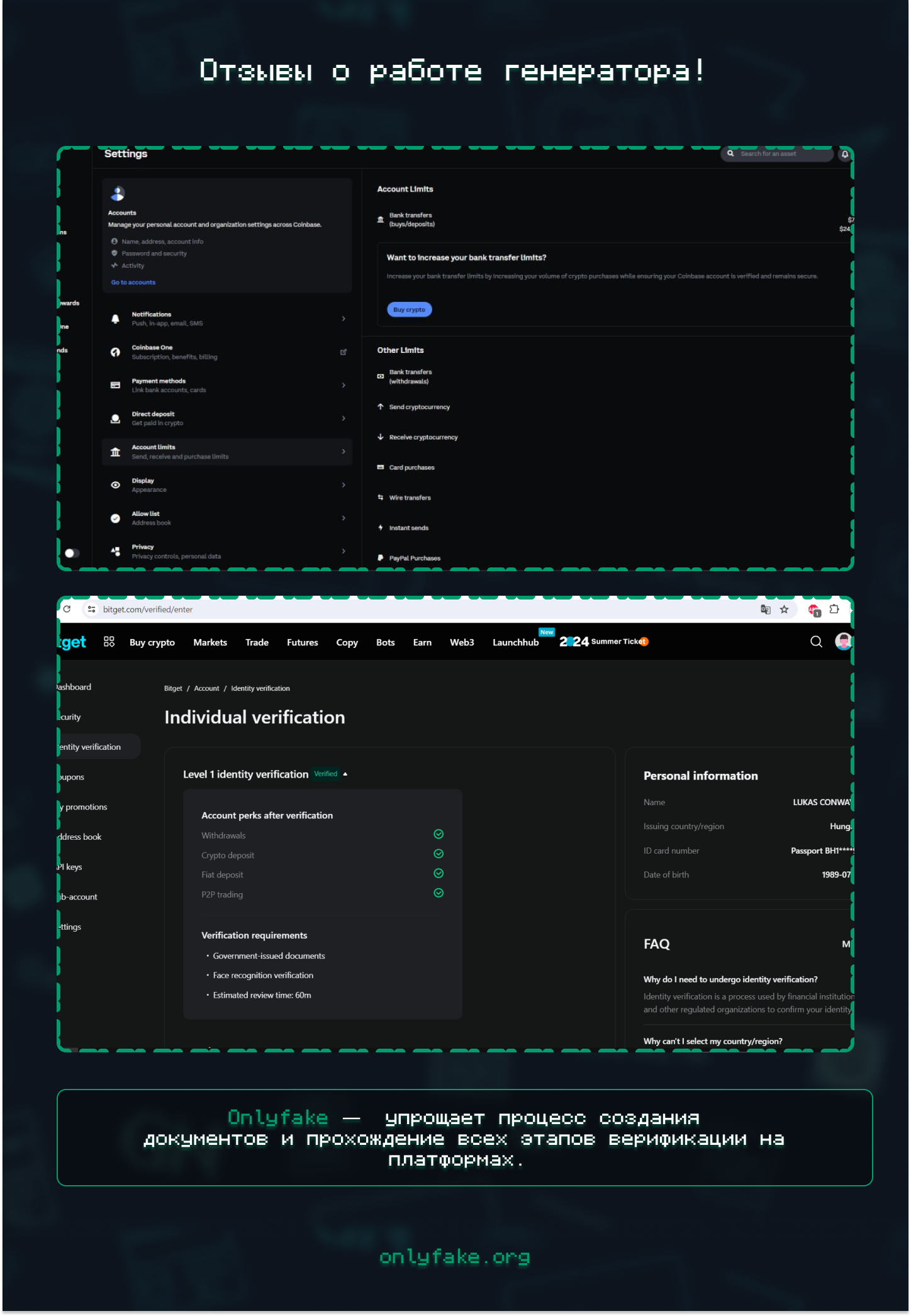The width and height of the screenshot is (911, 1316).
Task: Open the browser extensions puzzle icon
Action: 834,609
